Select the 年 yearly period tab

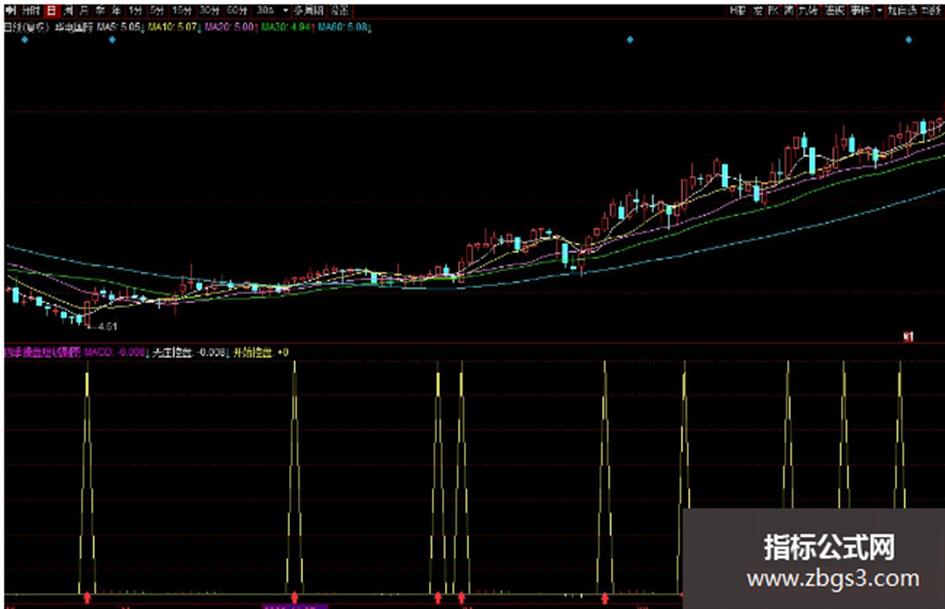[x=116, y=10]
